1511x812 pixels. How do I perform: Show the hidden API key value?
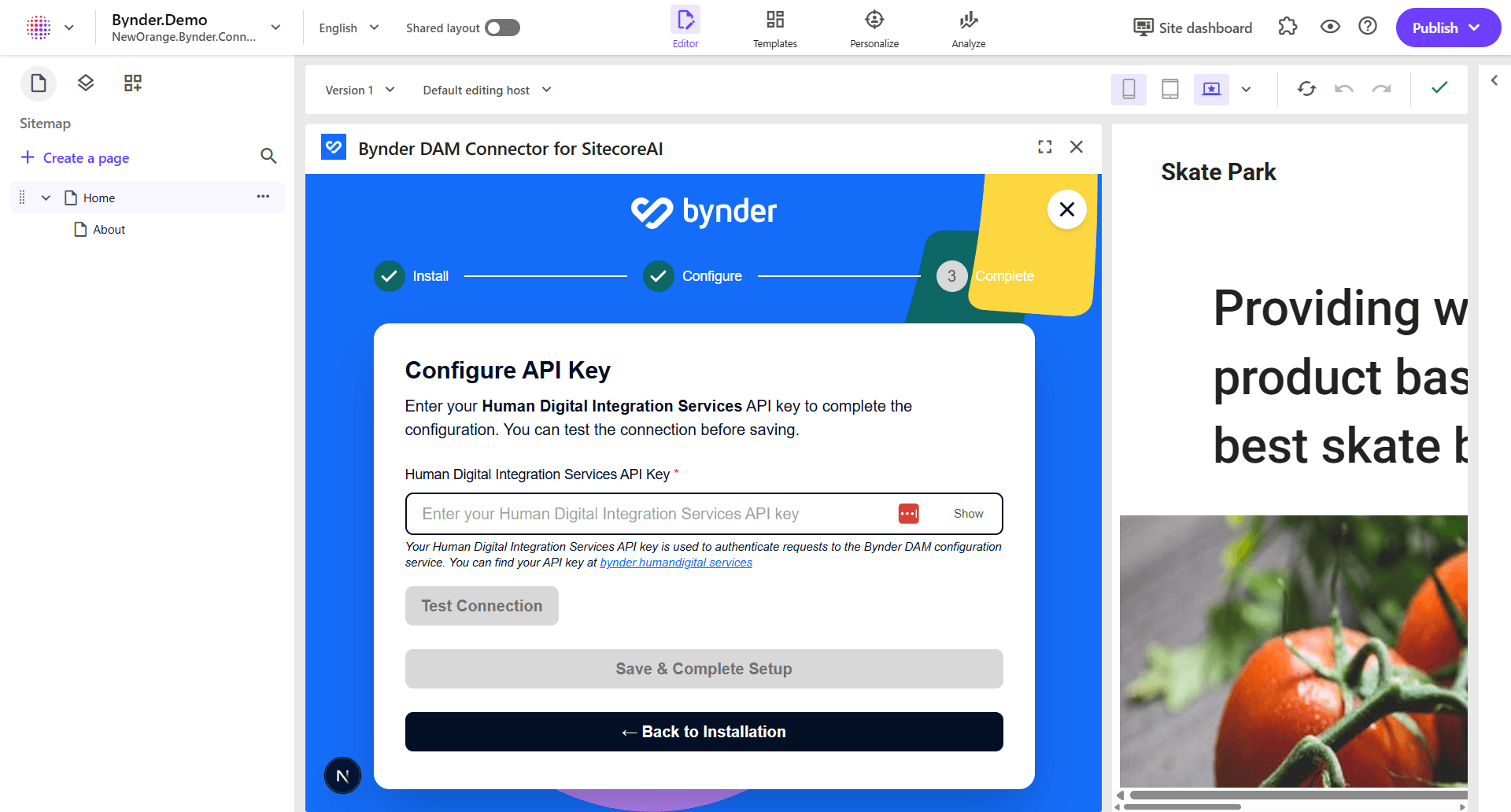point(968,513)
